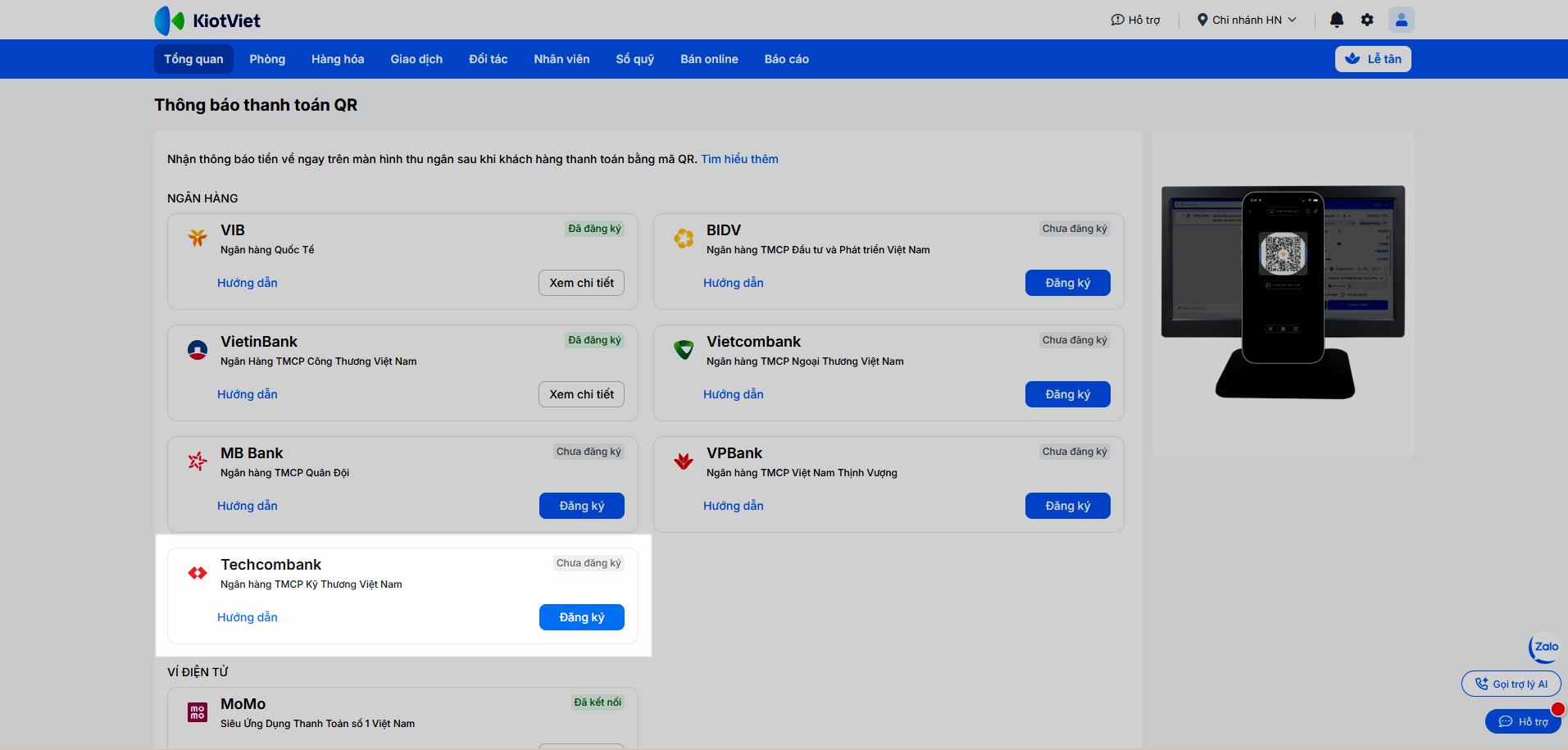Viewport: 1568px width, 750px height.
Task: Click the VIB bank logo
Action: tap(198, 238)
